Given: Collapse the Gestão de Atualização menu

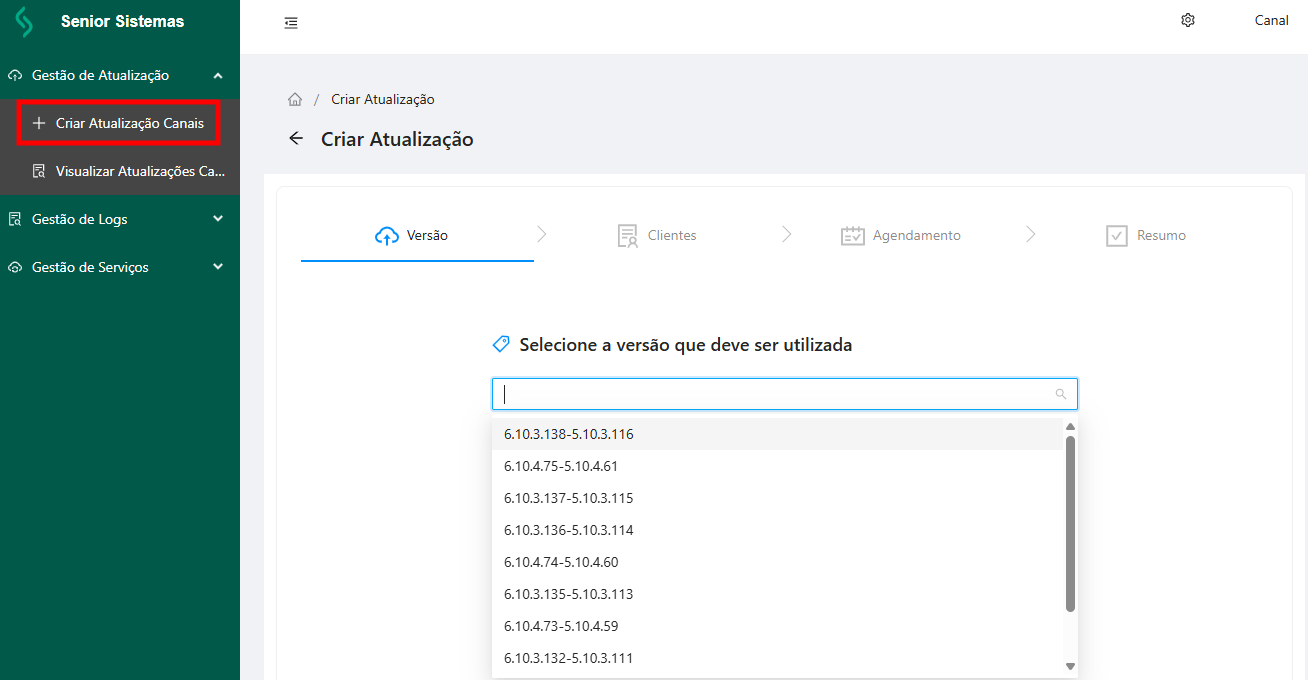Looking at the screenshot, I should pyautogui.click(x=218, y=75).
